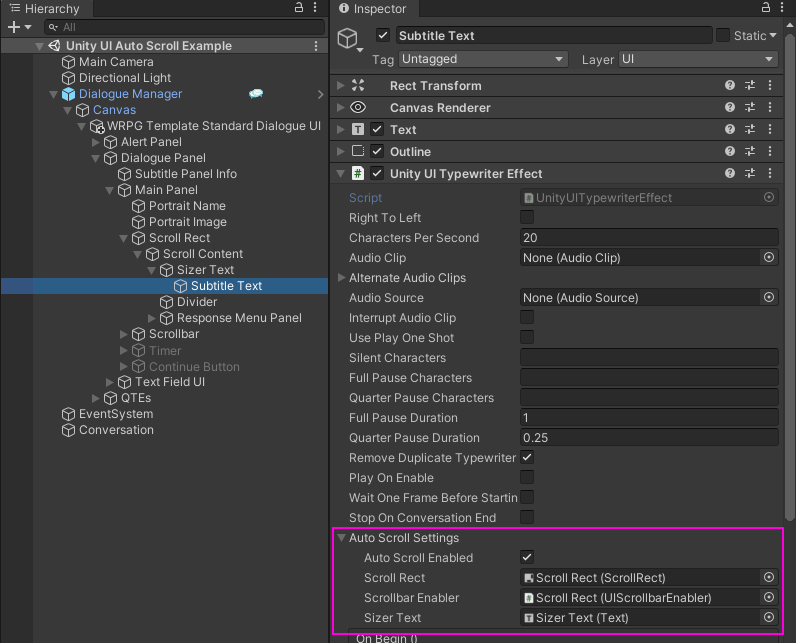The height and width of the screenshot is (643, 796).
Task: Open Dialogue Manager prefab arrow
Action: [x=320, y=94]
